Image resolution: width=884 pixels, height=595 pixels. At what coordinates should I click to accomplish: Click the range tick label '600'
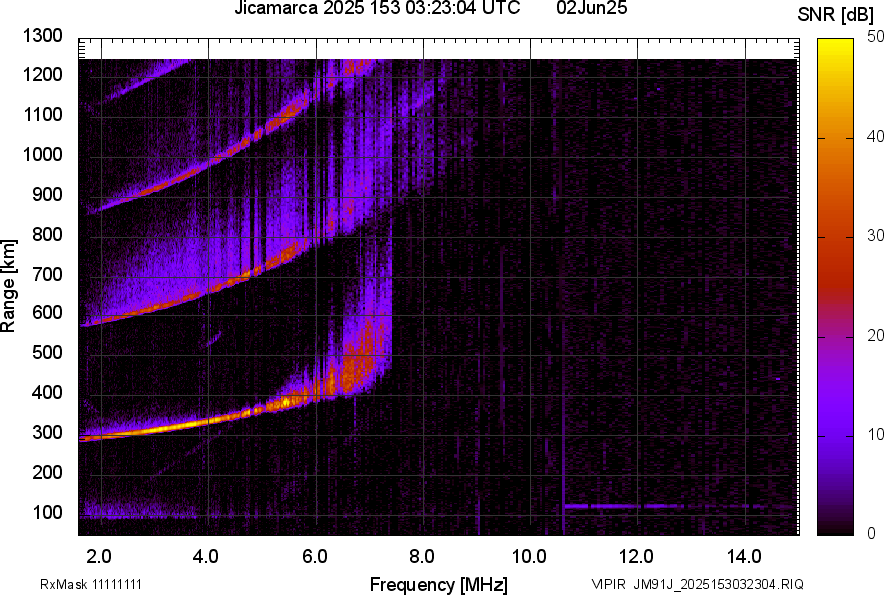pos(47,312)
